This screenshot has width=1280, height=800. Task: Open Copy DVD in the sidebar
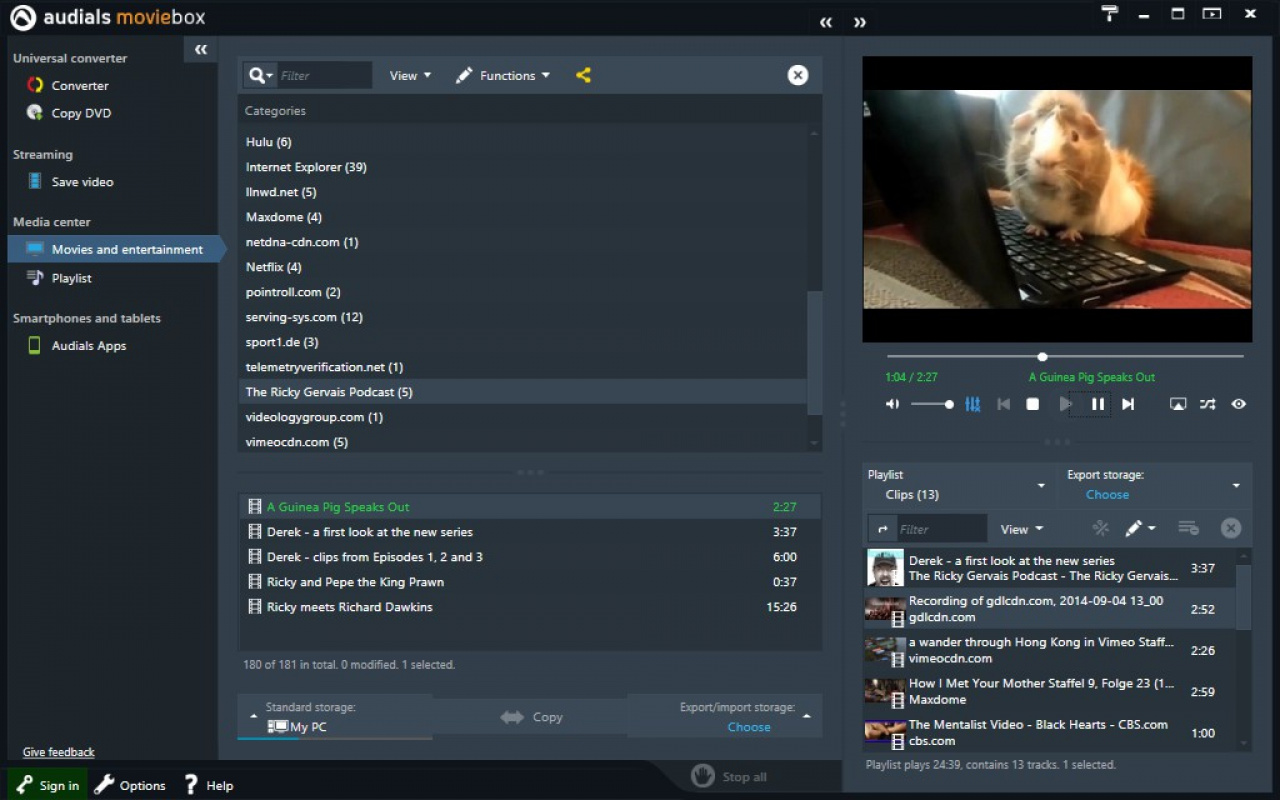pyautogui.click(x=80, y=113)
